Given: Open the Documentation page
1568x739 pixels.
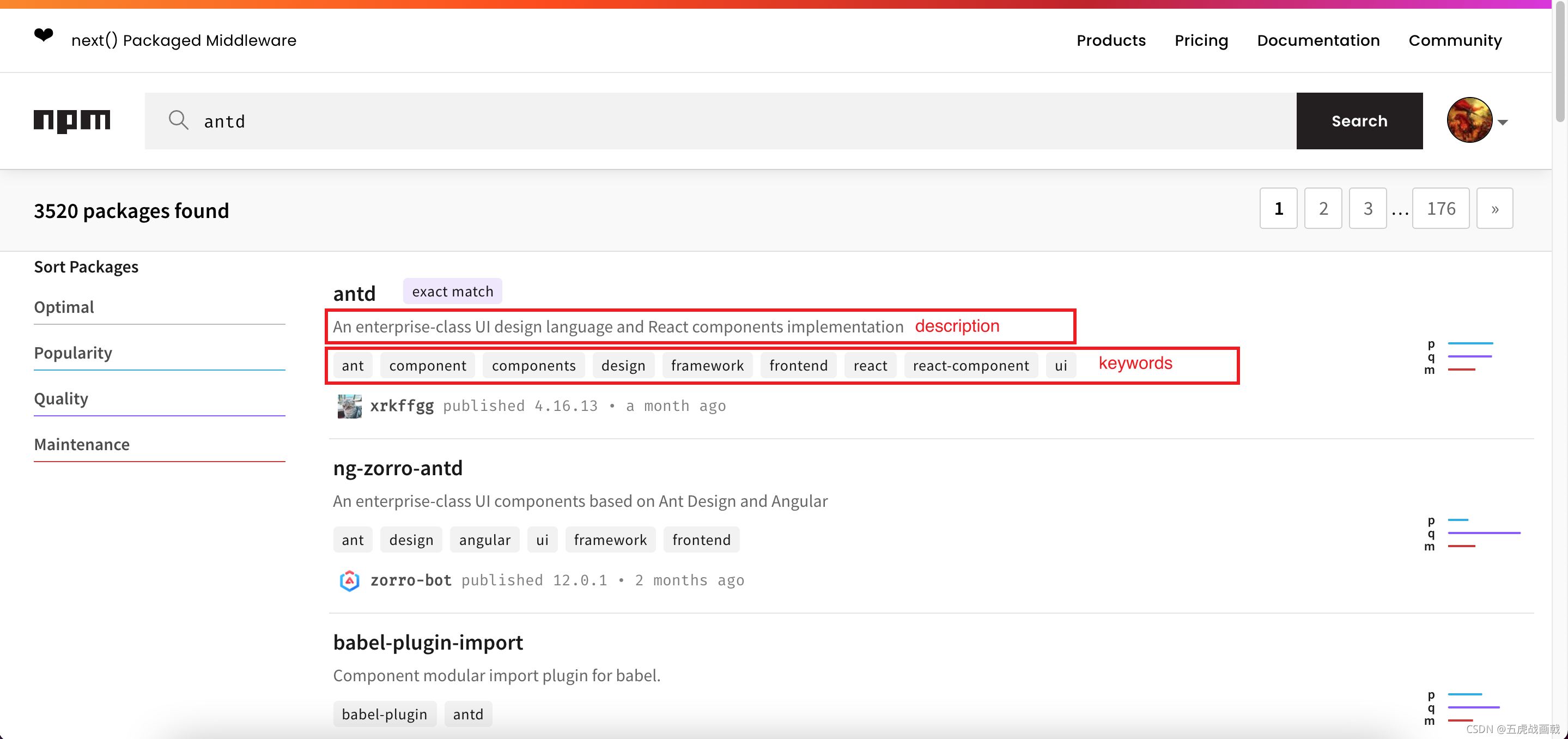Looking at the screenshot, I should point(1318,40).
